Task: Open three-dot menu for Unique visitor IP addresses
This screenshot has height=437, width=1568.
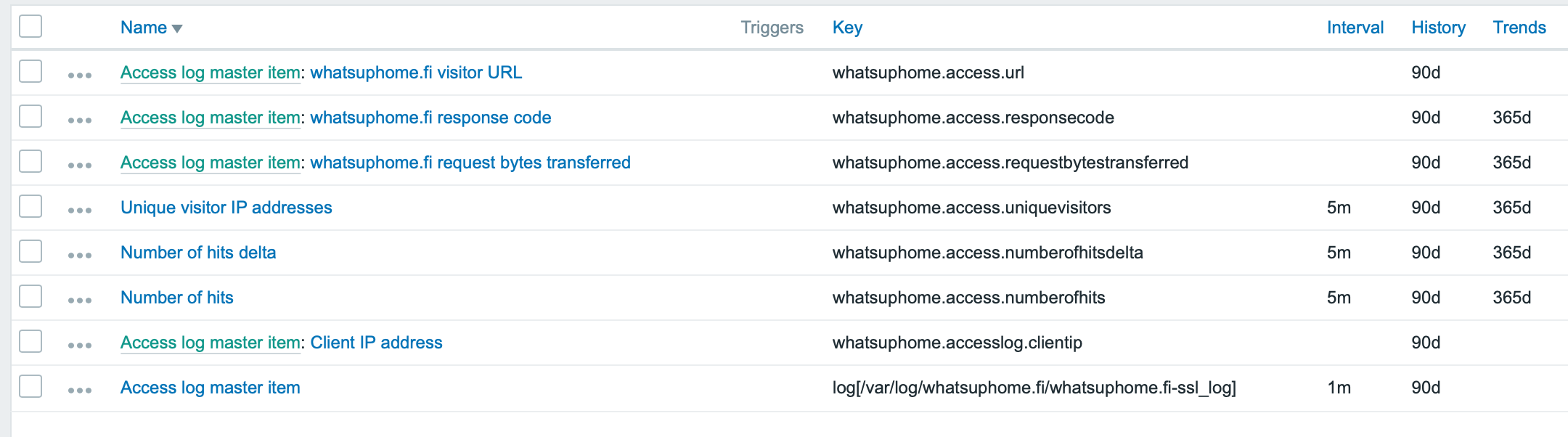Action: click(80, 210)
